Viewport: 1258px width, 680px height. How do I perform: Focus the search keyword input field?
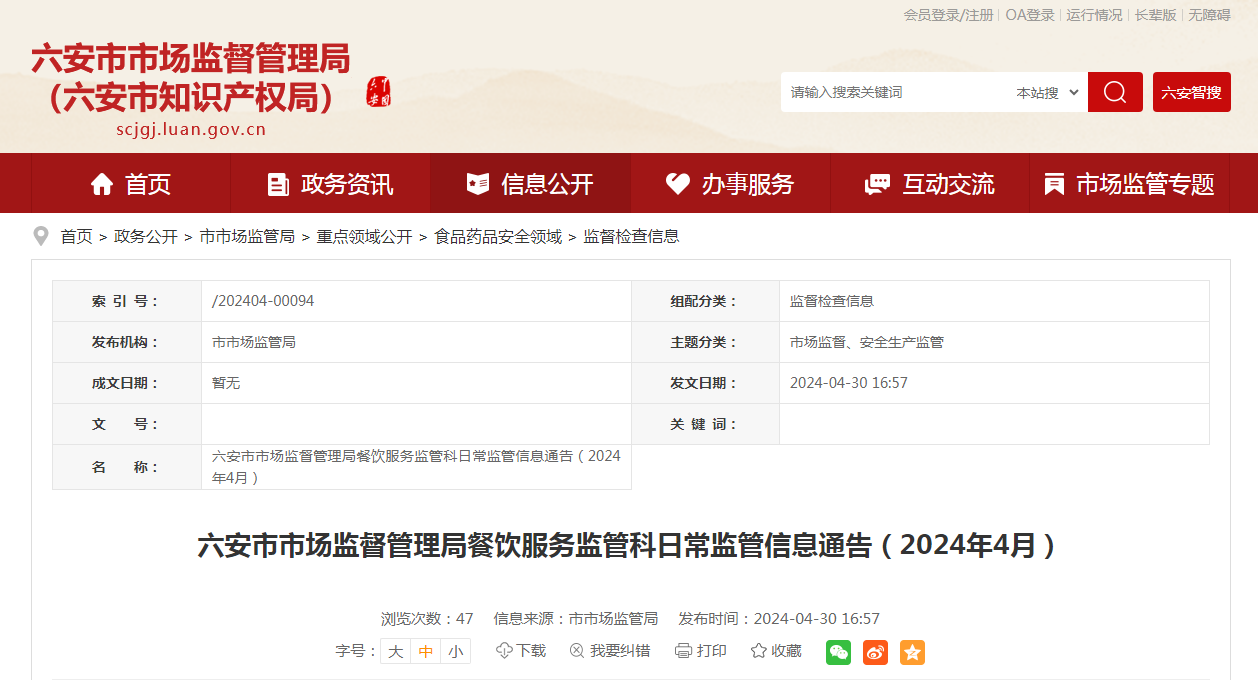tap(895, 92)
